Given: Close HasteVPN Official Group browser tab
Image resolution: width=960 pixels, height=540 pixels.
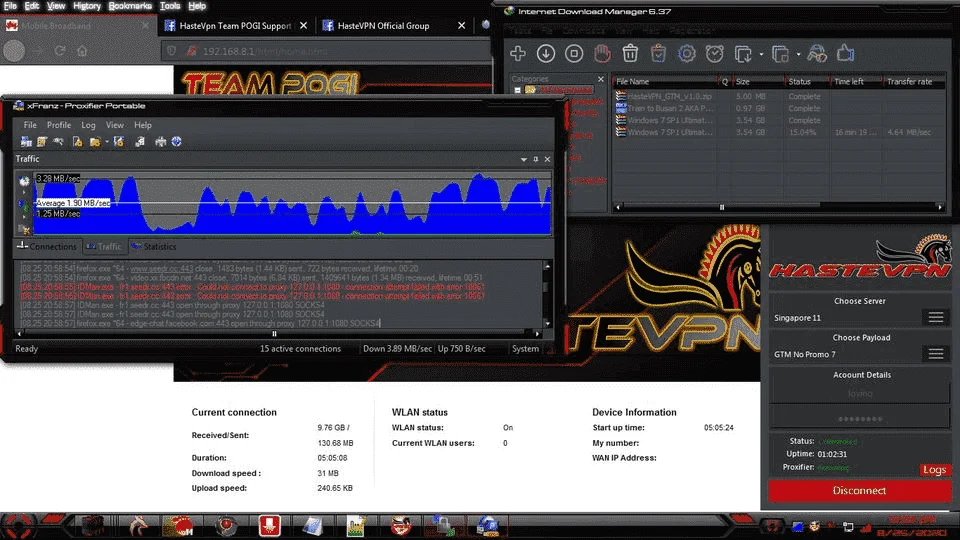Looking at the screenshot, I should coord(462,26).
